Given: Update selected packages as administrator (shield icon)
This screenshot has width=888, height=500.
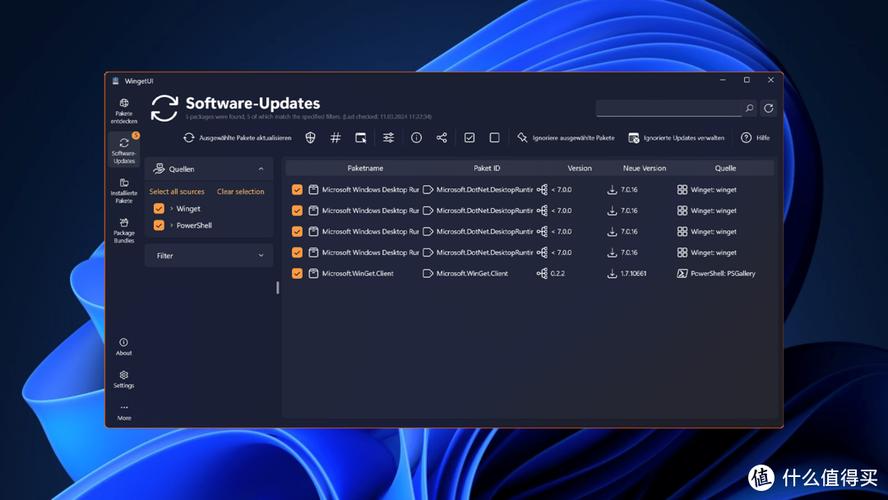Looking at the screenshot, I should 310,138.
